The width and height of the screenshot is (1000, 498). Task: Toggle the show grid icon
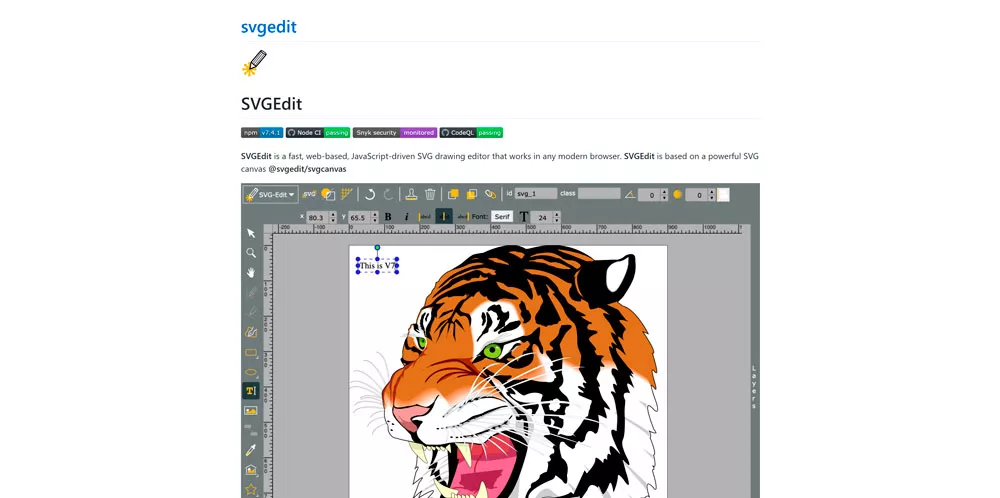347,194
